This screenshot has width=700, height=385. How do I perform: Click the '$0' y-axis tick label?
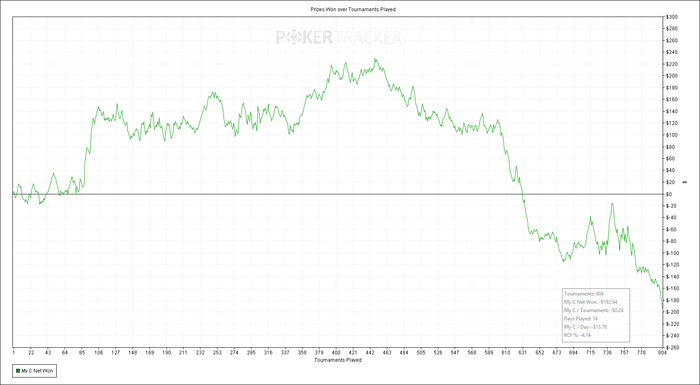click(x=669, y=194)
